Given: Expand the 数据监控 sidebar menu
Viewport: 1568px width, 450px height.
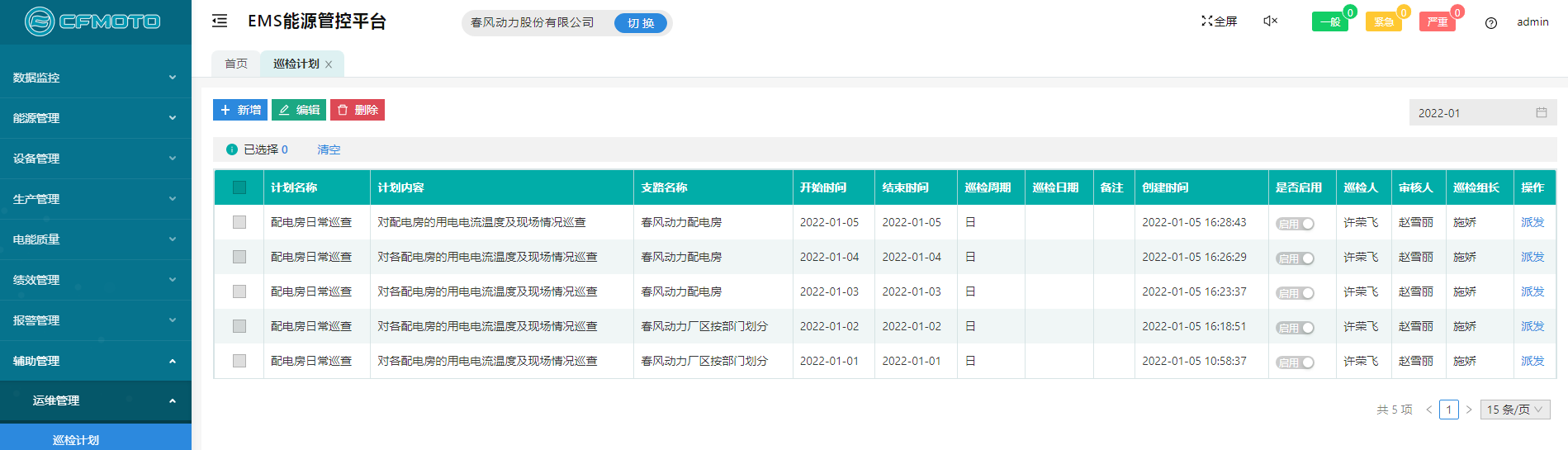Looking at the screenshot, I should pos(95,78).
